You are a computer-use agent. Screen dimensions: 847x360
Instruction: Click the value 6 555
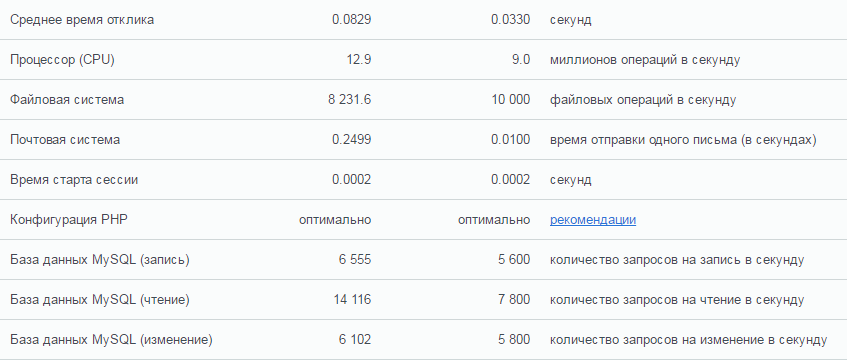tap(355, 260)
